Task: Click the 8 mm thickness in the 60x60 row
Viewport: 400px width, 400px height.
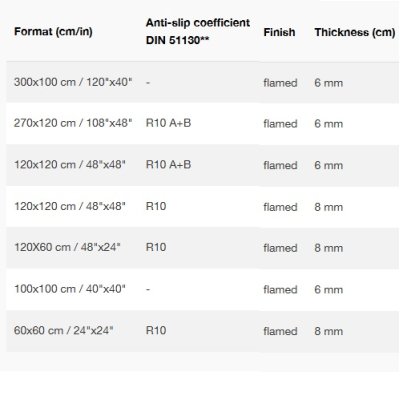Action: point(329,331)
